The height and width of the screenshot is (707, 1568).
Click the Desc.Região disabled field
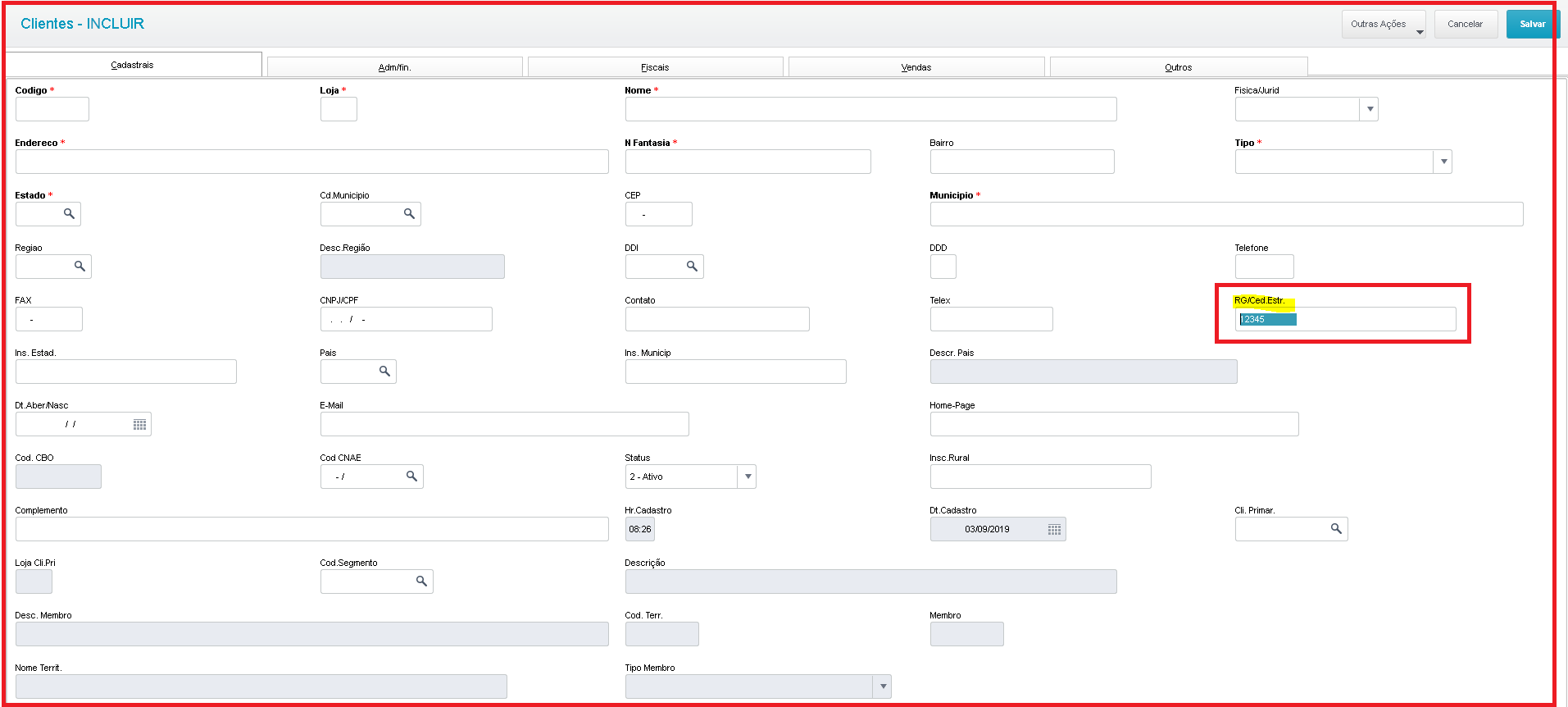[412, 267]
